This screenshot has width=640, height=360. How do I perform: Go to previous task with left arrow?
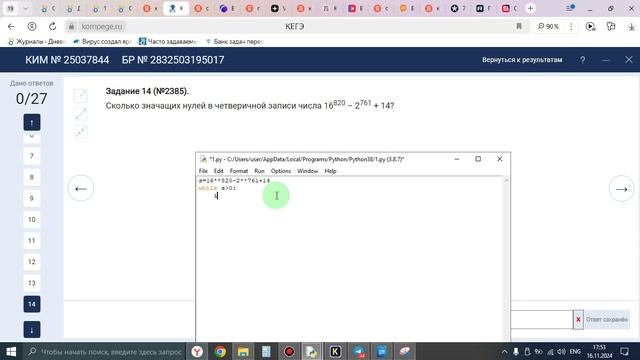coord(81,189)
